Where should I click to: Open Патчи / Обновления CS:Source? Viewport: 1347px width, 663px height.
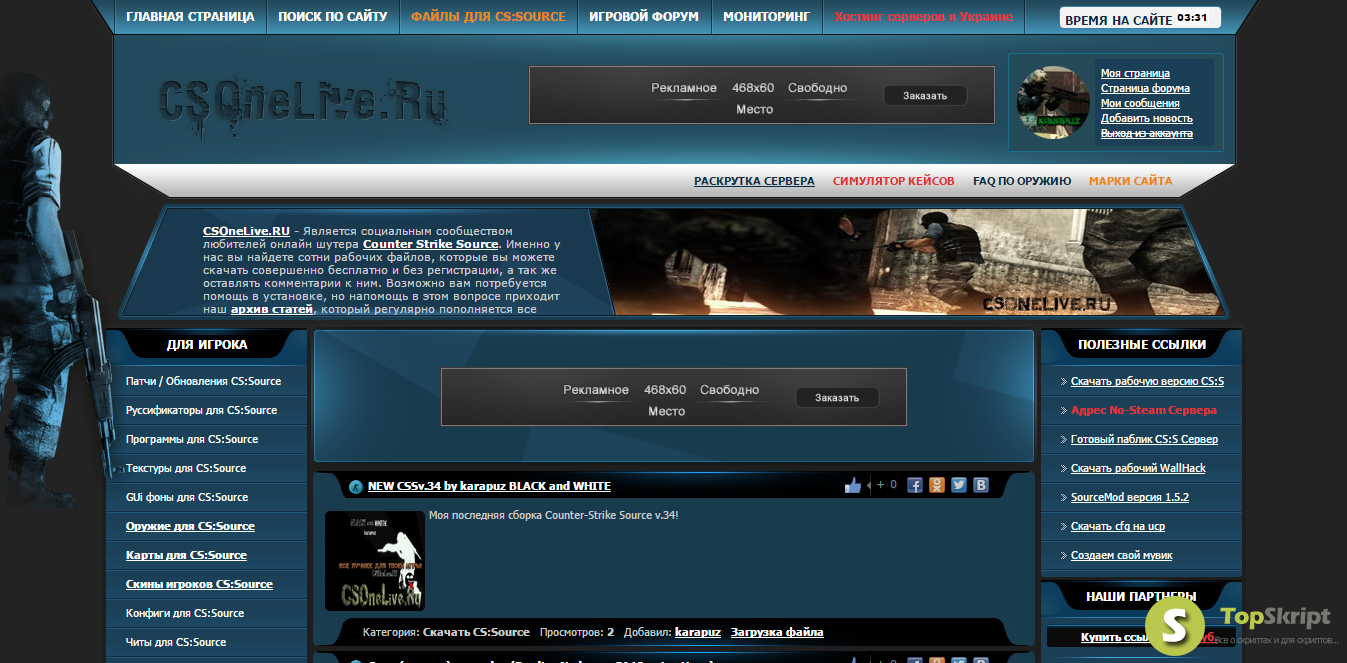[x=203, y=381]
